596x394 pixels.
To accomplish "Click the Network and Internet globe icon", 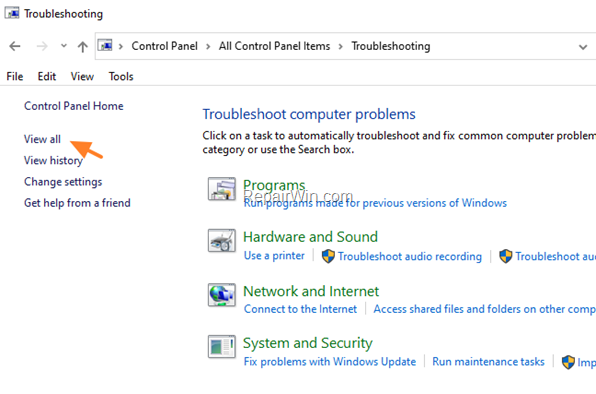I will click(222, 295).
